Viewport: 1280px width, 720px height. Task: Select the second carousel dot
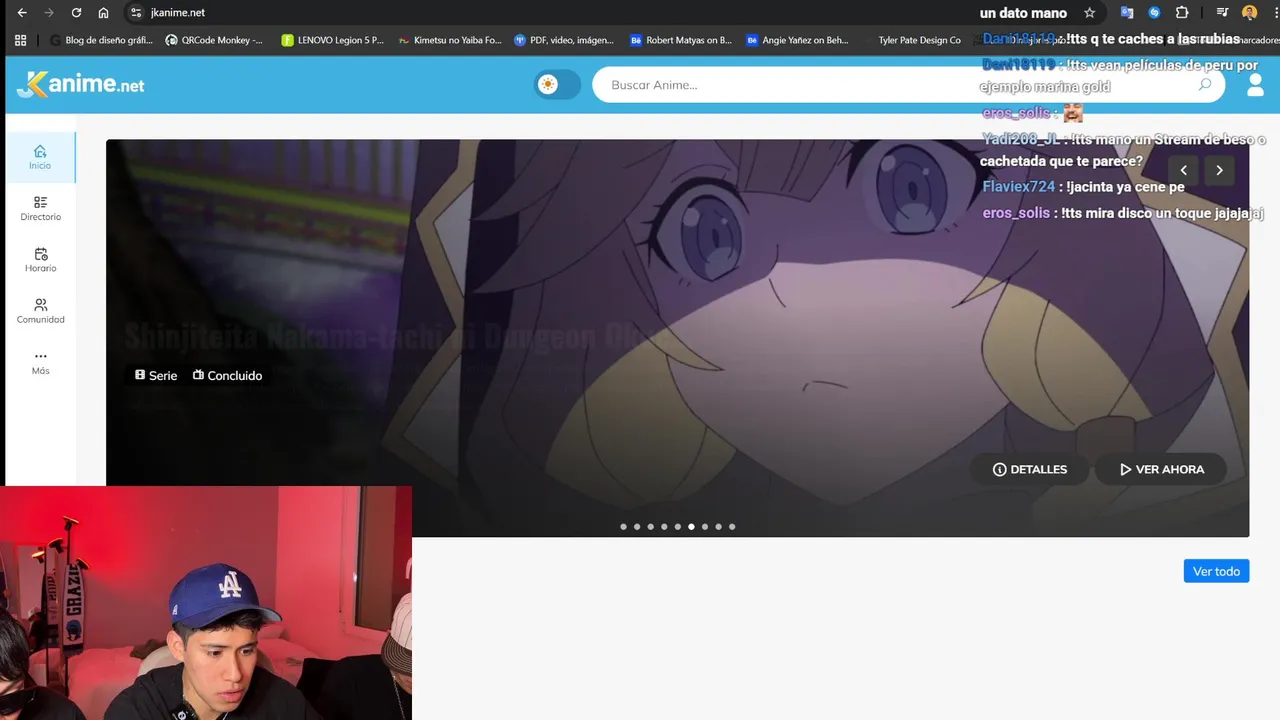(x=637, y=526)
